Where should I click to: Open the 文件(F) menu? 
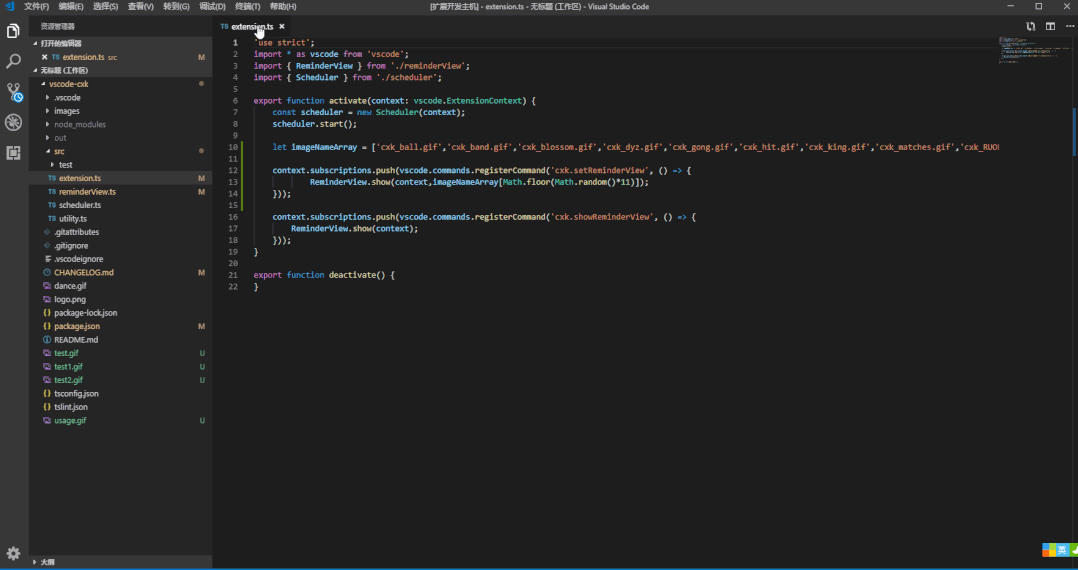click(36, 7)
